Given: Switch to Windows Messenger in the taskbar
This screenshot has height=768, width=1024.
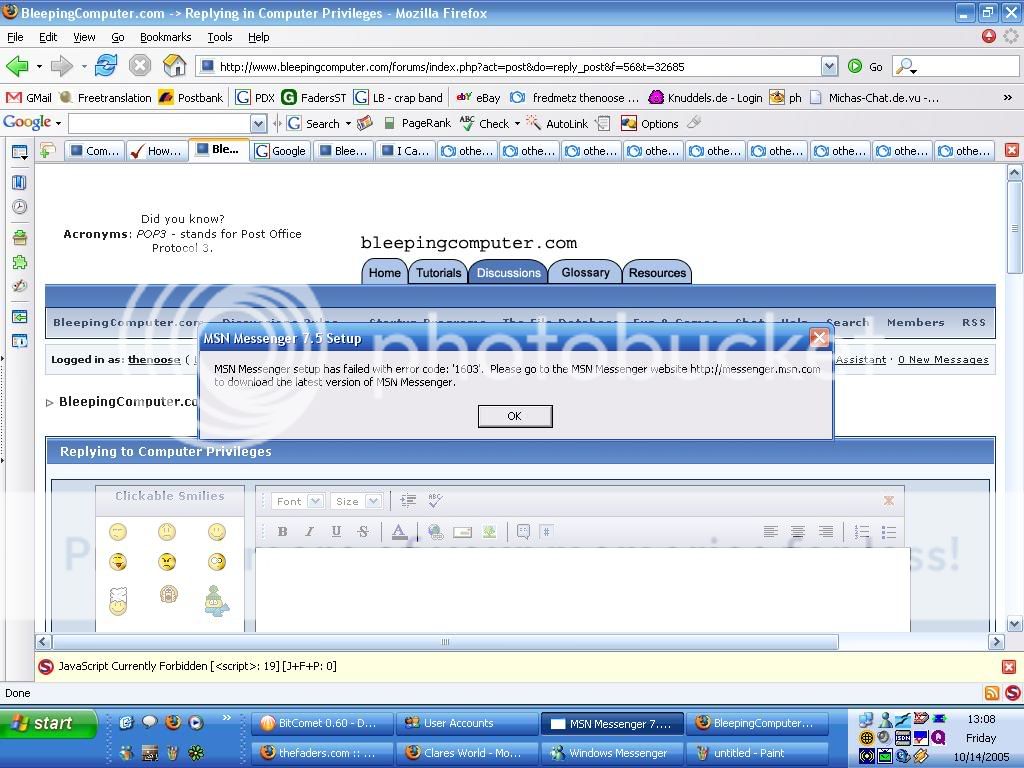Looking at the screenshot, I should coord(611,753).
